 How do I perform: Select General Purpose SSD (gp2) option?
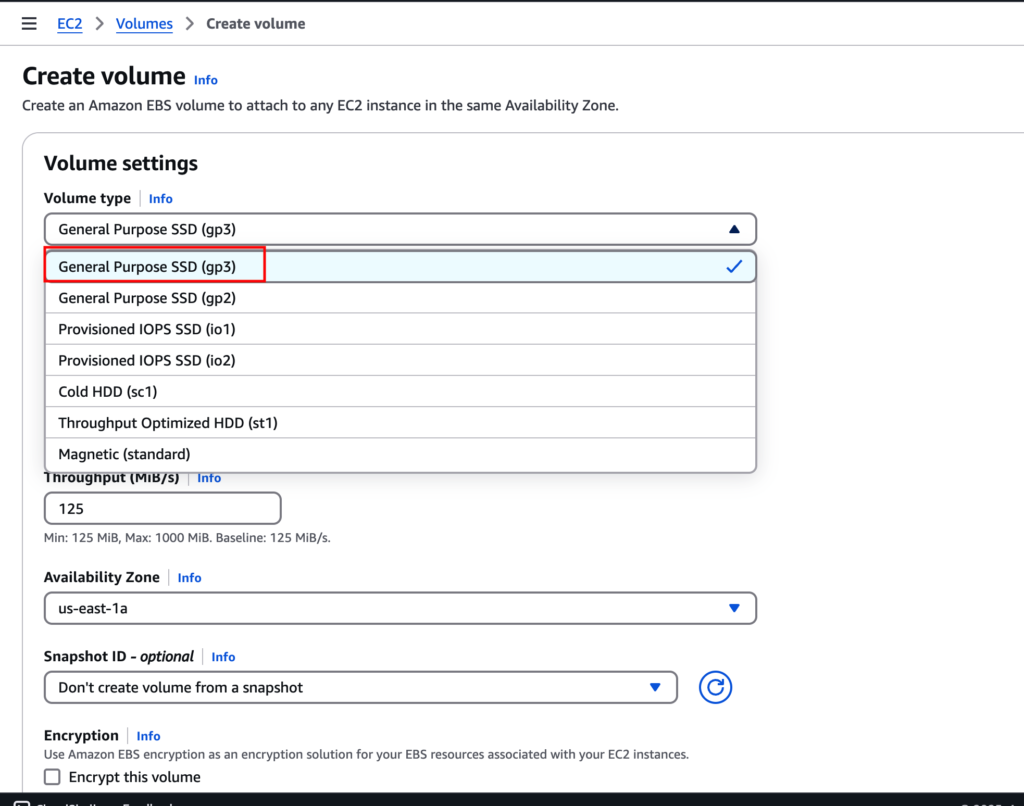tap(400, 298)
